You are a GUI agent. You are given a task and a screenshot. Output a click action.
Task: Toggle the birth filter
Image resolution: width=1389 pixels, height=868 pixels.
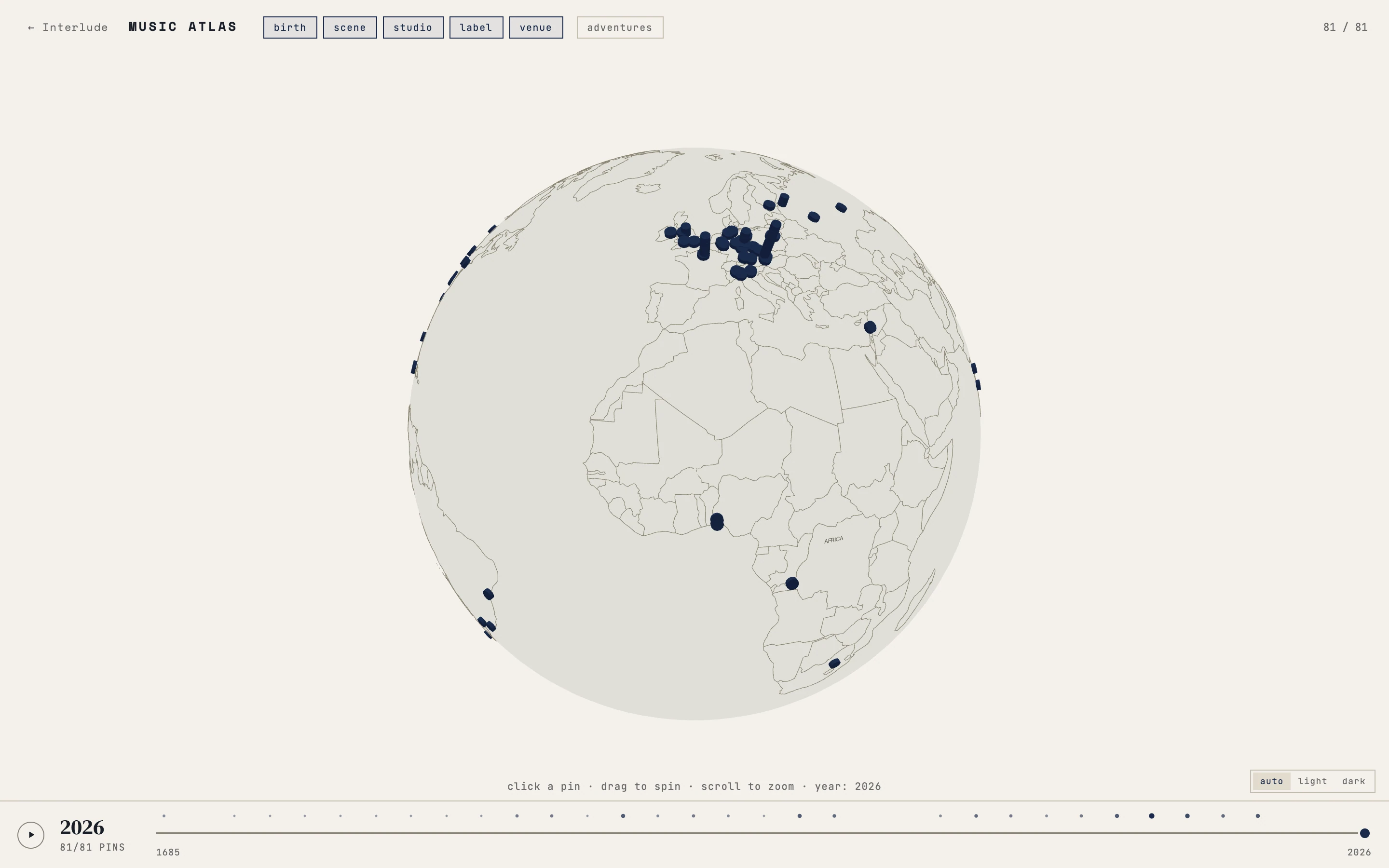[290, 27]
